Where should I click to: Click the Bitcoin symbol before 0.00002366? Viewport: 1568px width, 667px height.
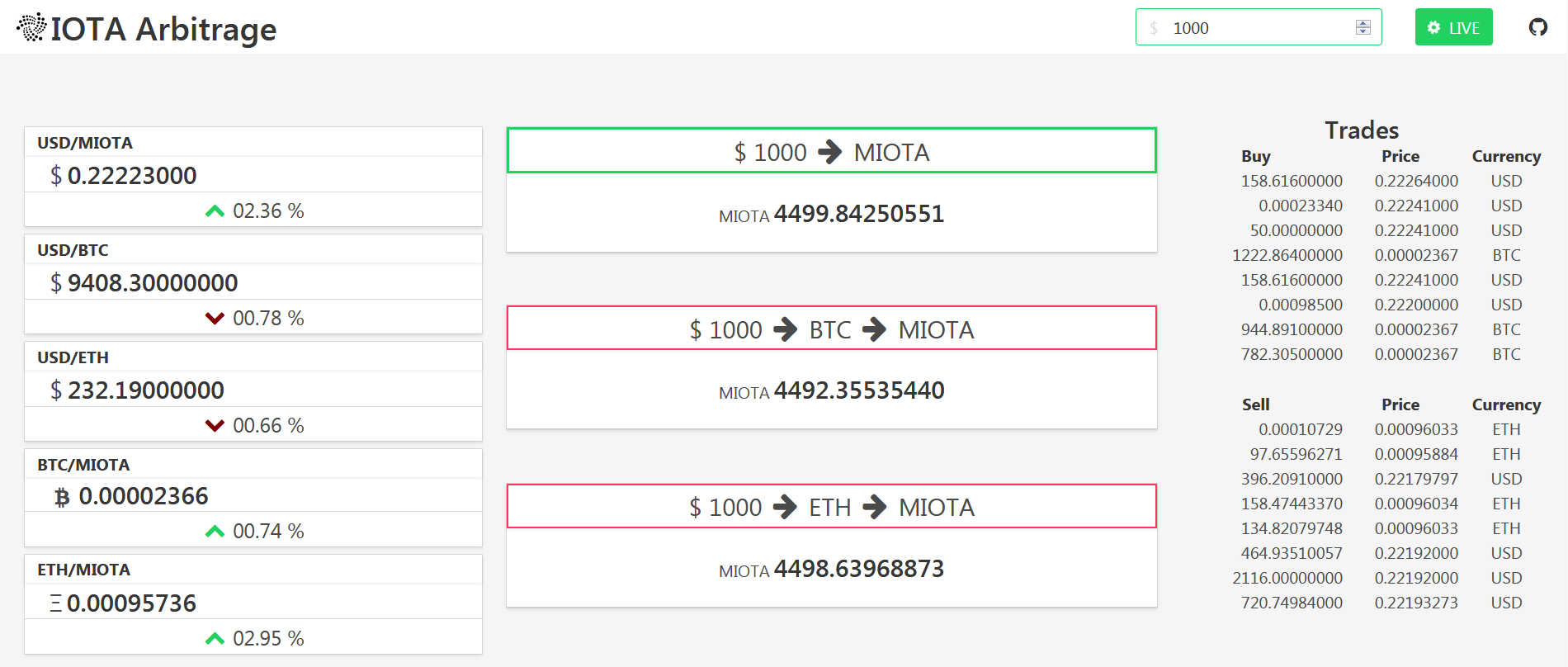(x=62, y=497)
